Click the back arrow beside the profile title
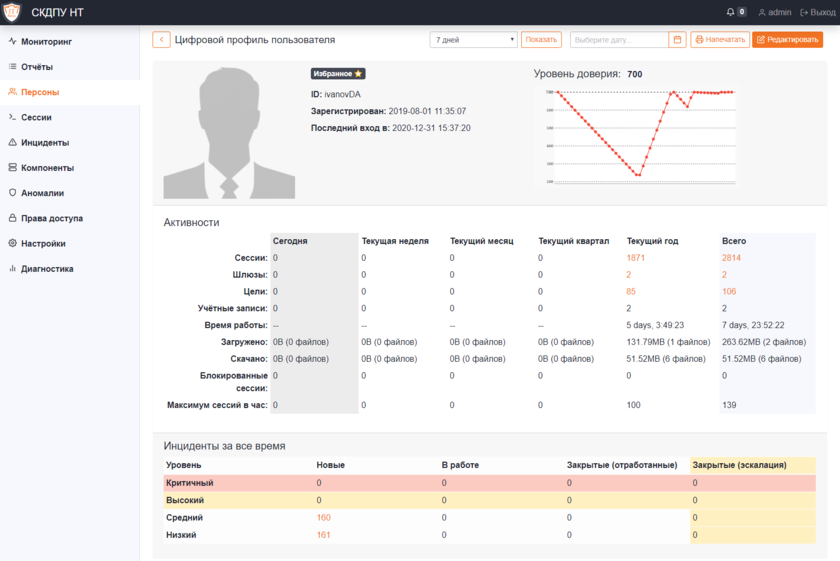Viewport: 840px width, 561px height. [x=161, y=40]
